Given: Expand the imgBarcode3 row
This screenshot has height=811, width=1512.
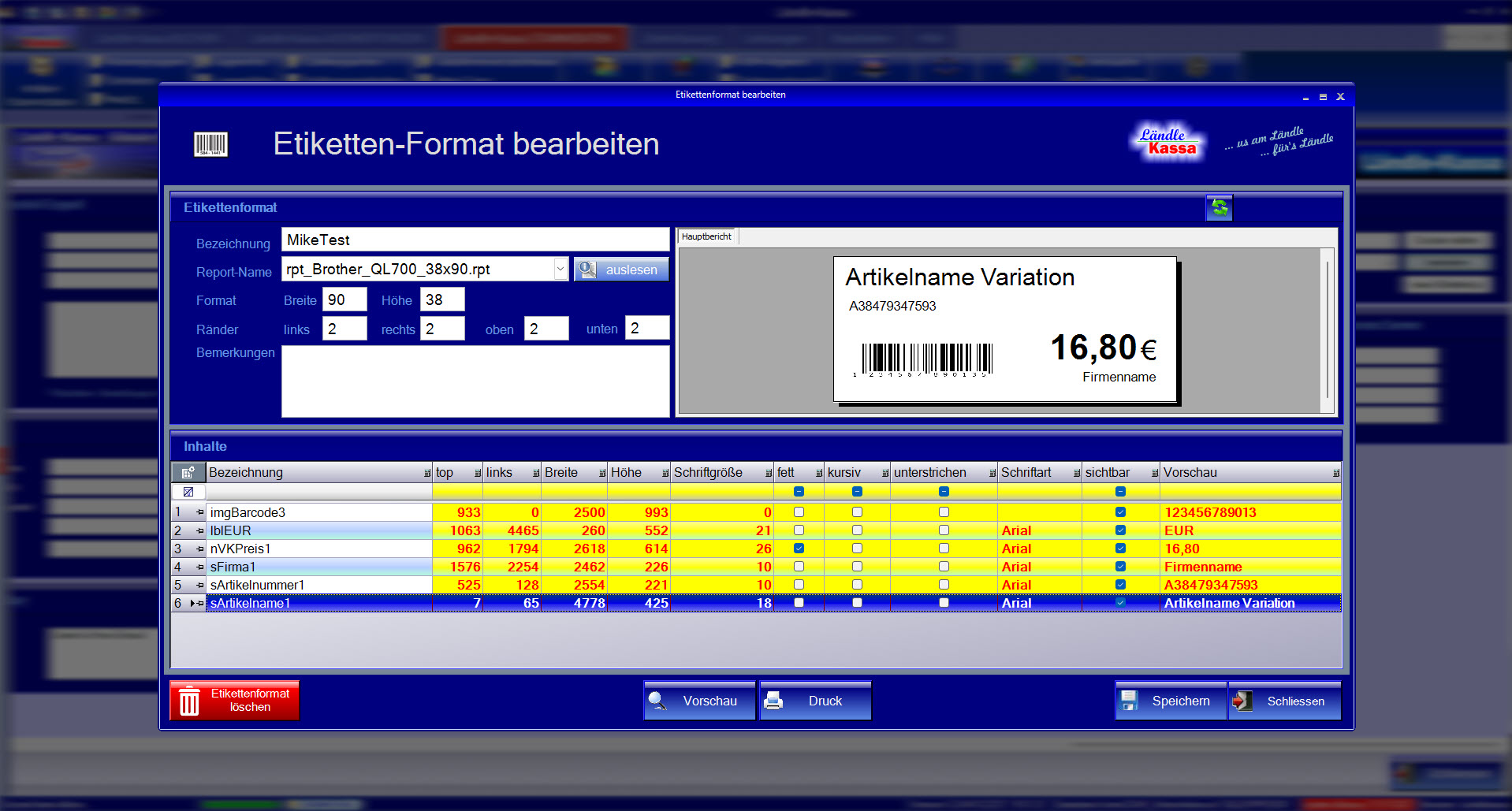Looking at the screenshot, I should tap(200, 512).
